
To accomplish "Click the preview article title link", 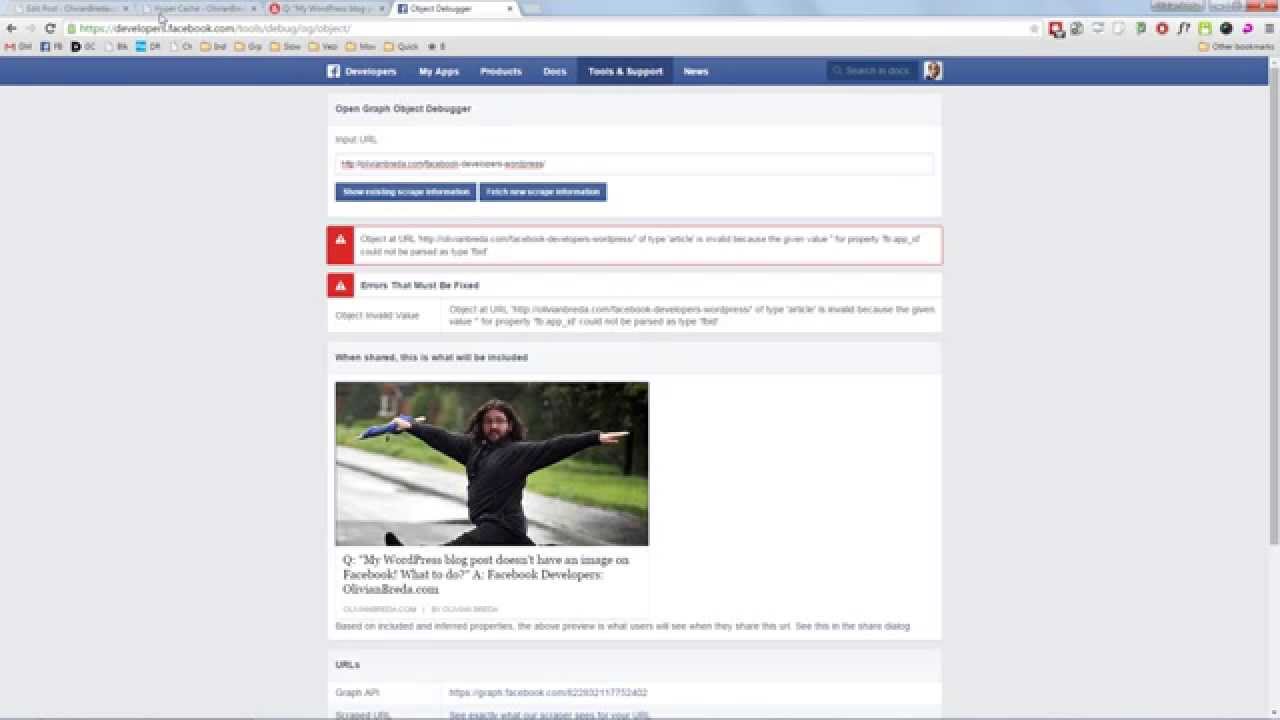I will pyautogui.click(x=486, y=575).
